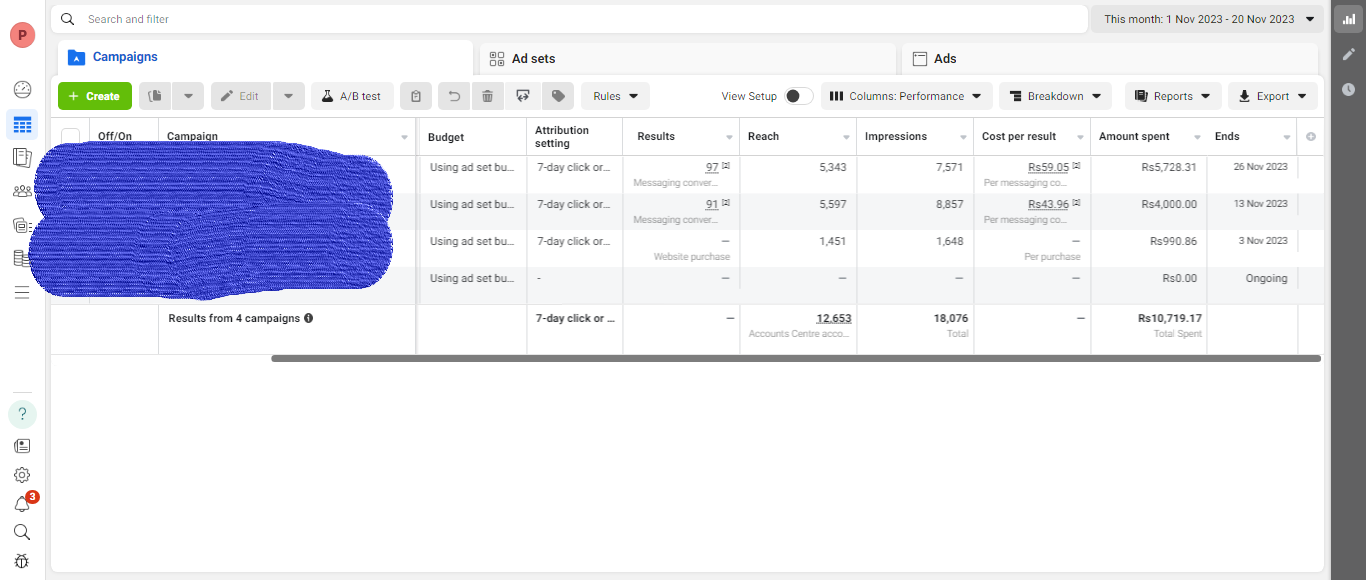Click the A/B test button
The height and width of the screenshot is (580, 1366).
coord(352,96)
